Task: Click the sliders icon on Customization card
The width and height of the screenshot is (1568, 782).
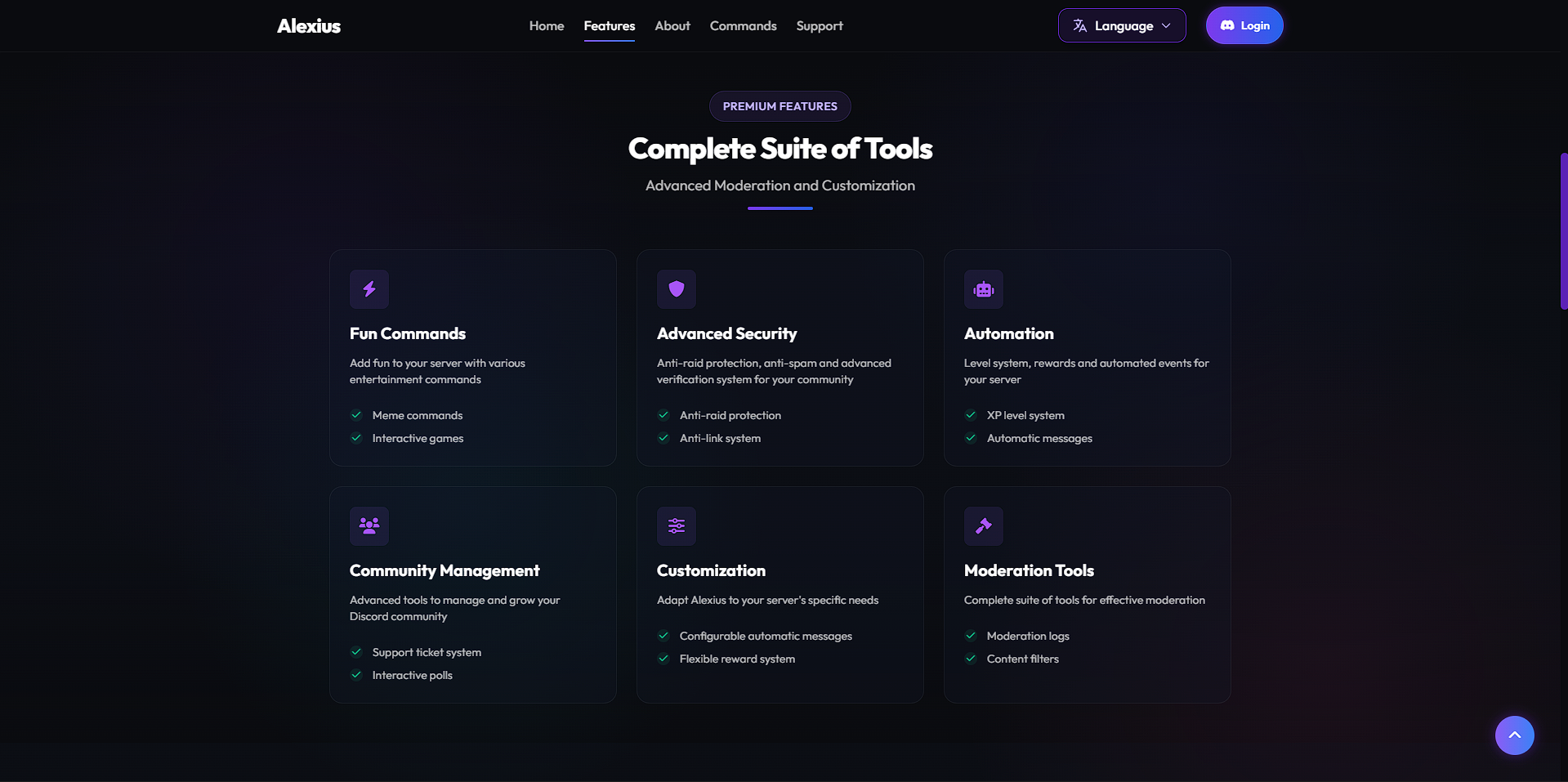Action: coord(676,526)
